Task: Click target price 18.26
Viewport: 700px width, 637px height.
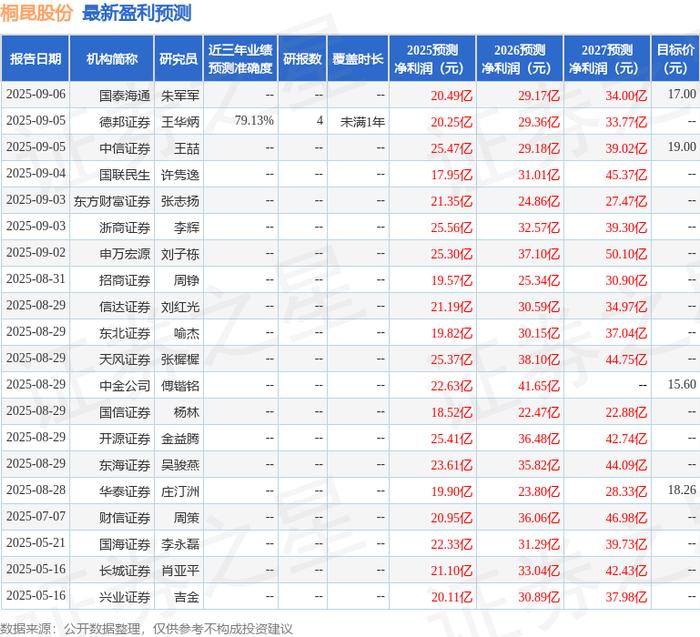Action: click(682, 490)
